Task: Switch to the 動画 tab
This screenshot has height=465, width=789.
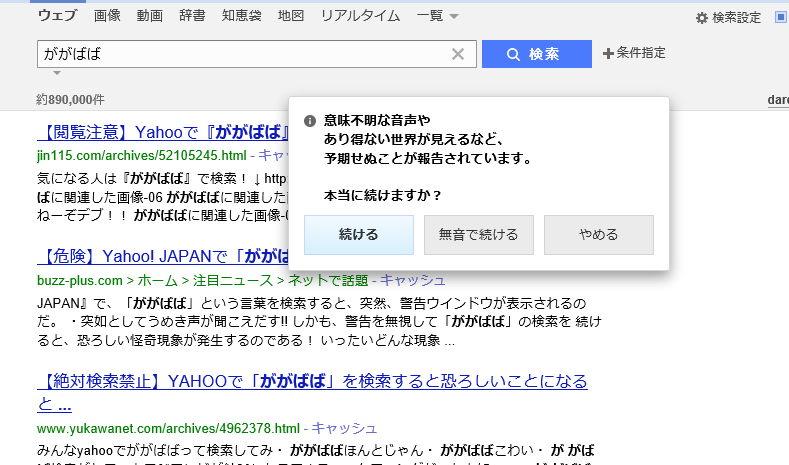Action: tap(149, 17)
